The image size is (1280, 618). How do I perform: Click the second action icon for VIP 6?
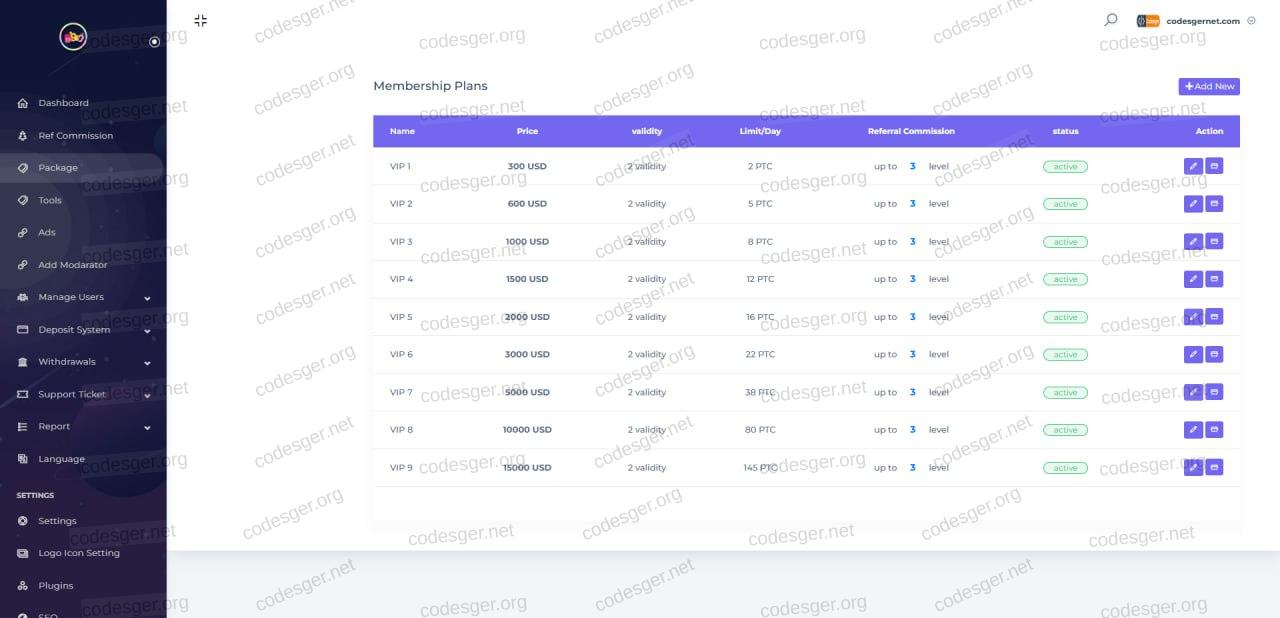pos(1214,354)
